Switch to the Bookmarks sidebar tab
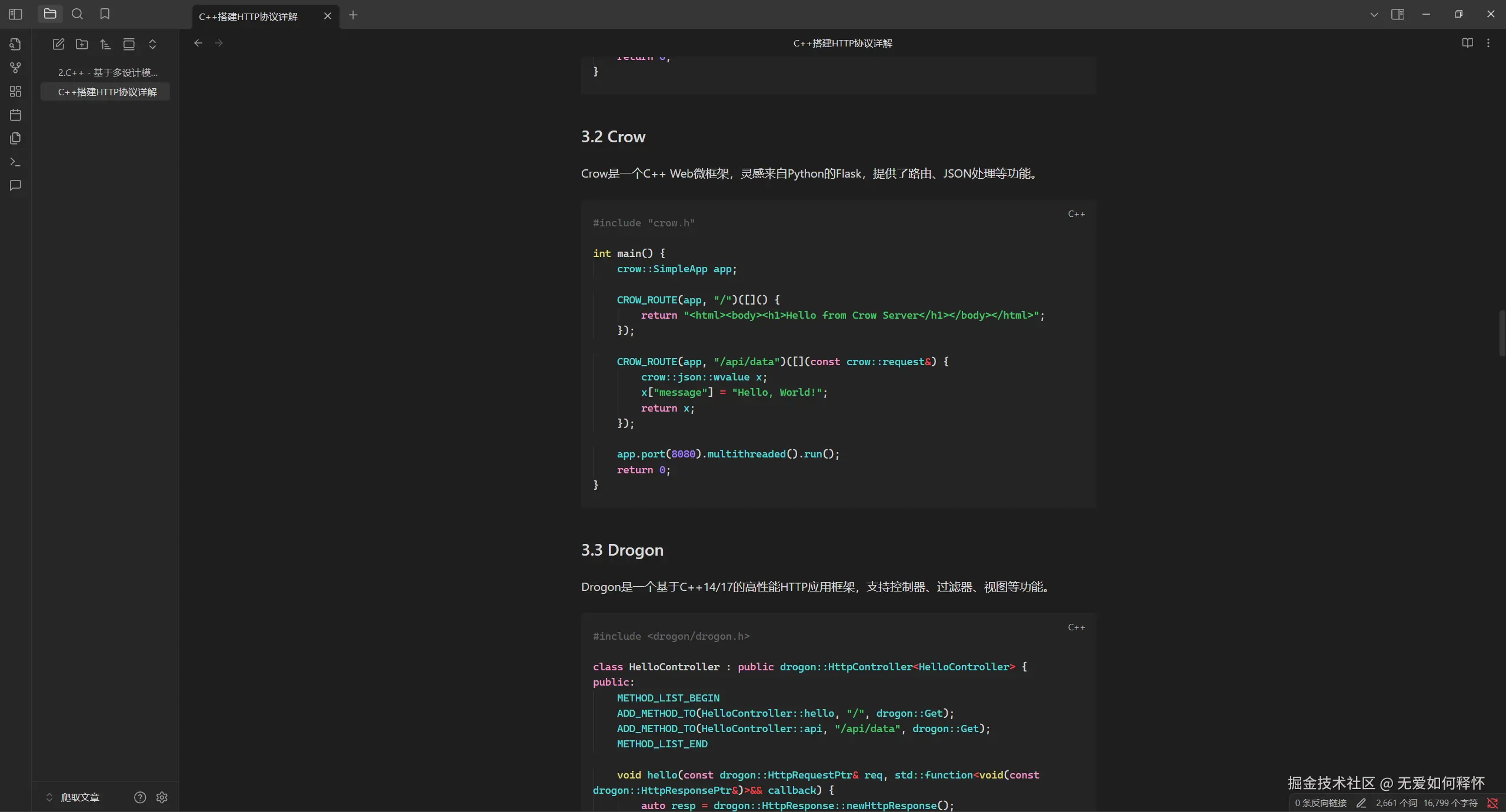Image resolution: width=1506 pixels, height=812 pixels. pyautogui.click(x=105, y=14)
